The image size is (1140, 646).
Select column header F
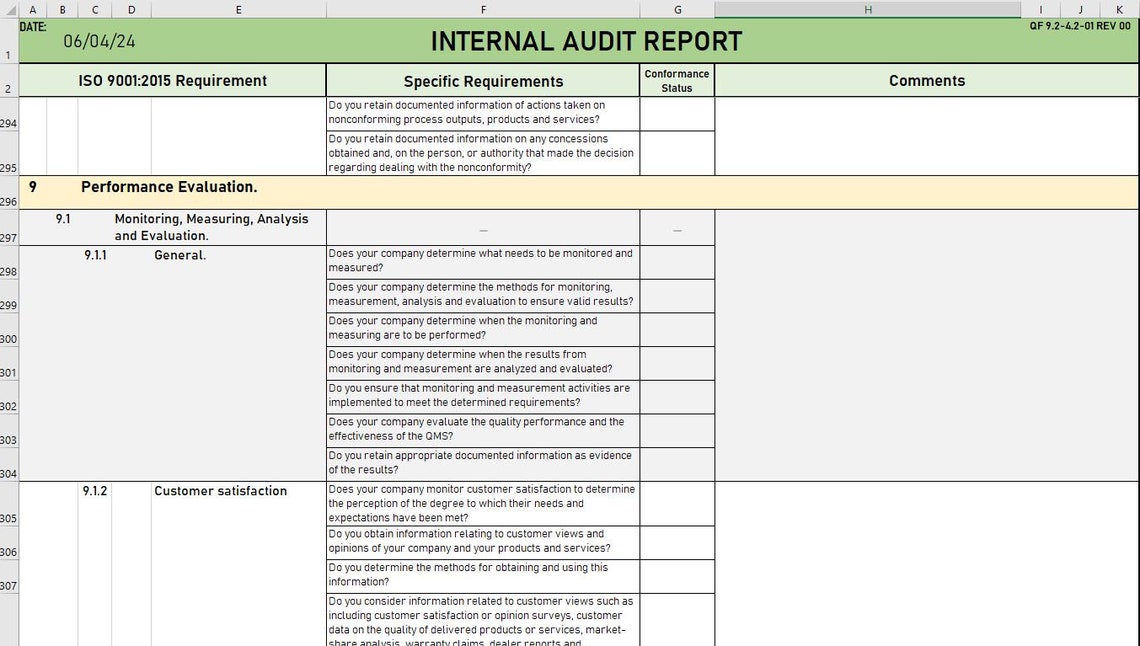pos(483,9)
